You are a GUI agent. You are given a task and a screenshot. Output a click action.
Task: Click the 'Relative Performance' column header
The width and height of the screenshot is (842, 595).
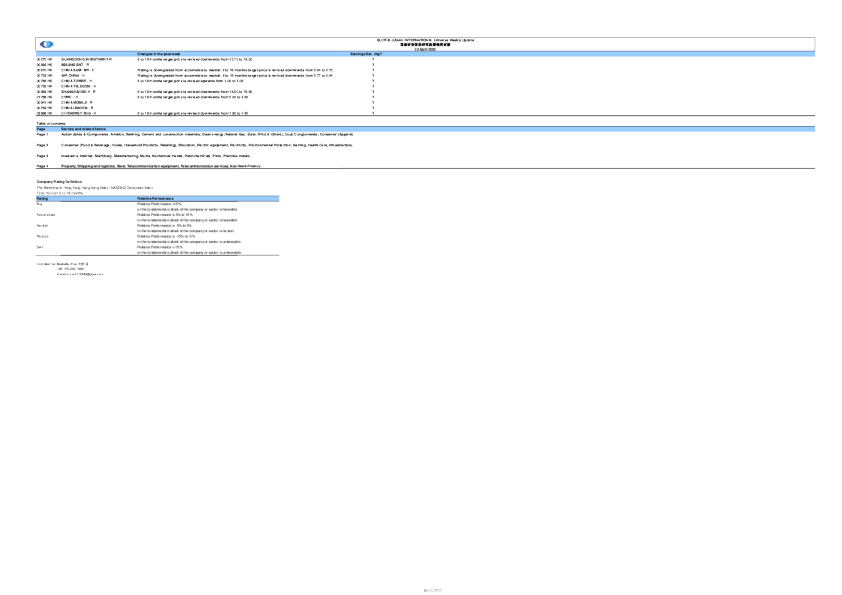coord(156,199)
